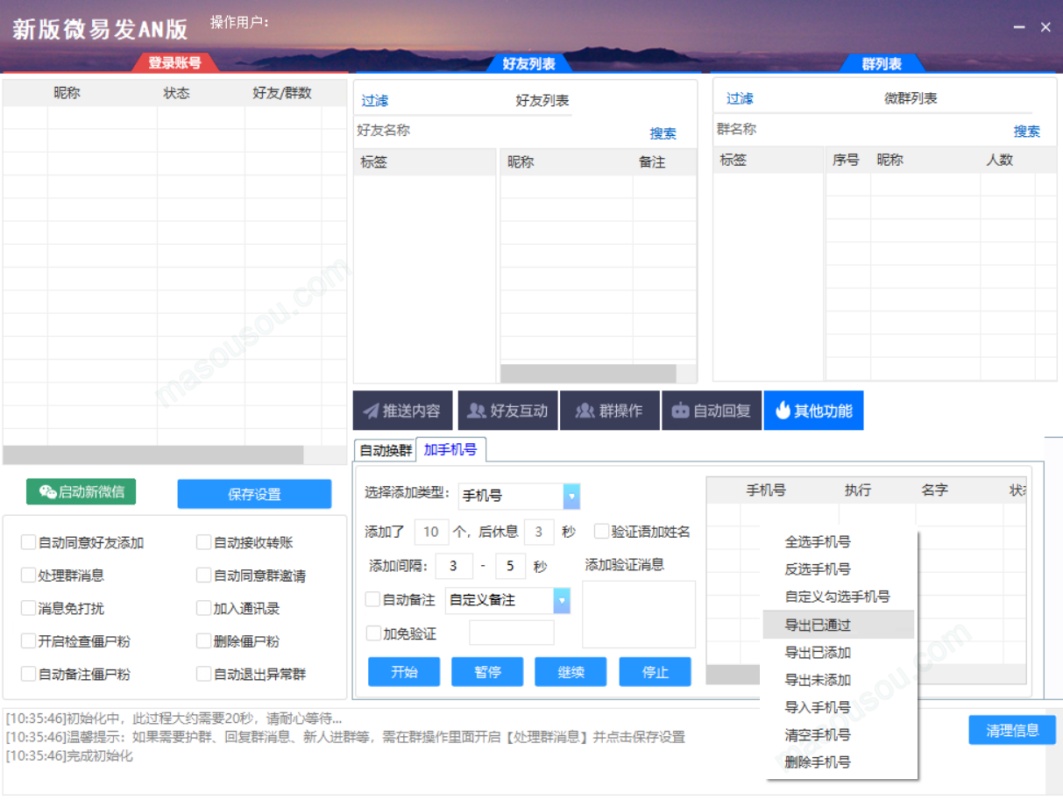1063x800 pixels.
Task: Click the 暂停 button
Action: click(x=487, y=672)
